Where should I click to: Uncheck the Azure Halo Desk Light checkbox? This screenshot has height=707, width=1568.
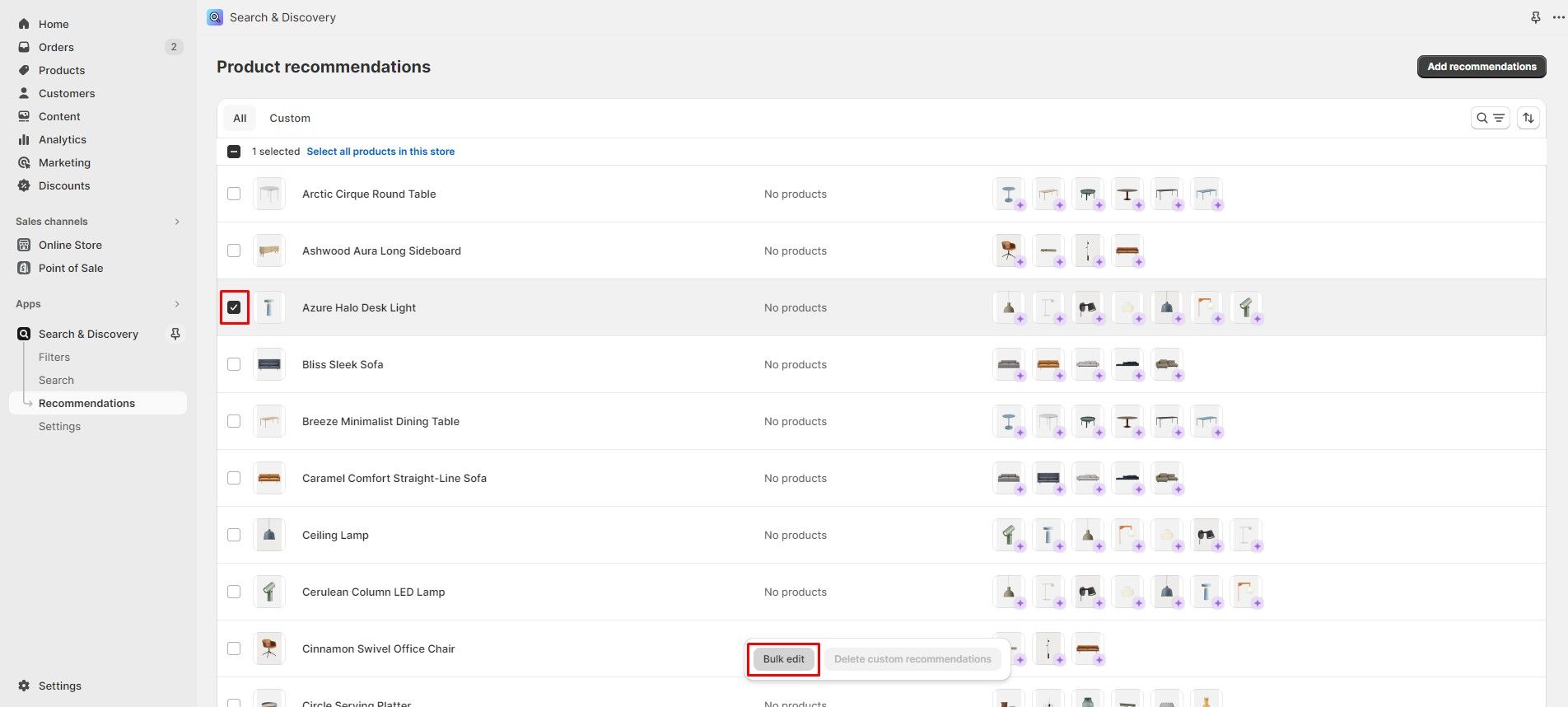tap(234, 307)
